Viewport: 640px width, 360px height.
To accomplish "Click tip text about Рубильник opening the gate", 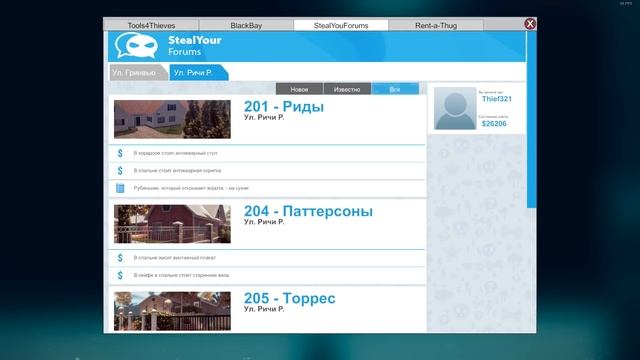I will [191, 188].
